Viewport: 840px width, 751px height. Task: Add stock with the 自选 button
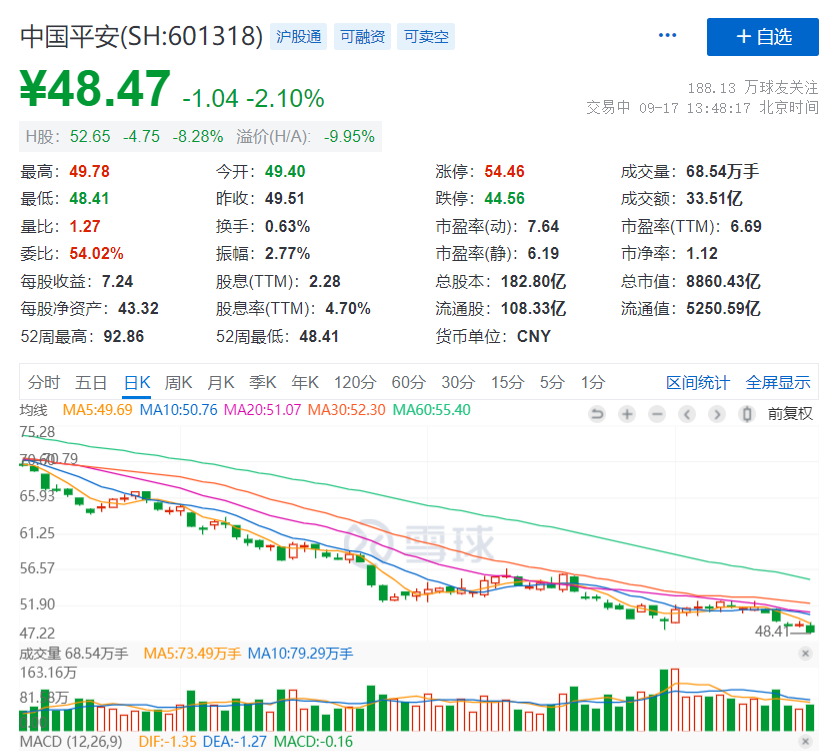(763, 37)
